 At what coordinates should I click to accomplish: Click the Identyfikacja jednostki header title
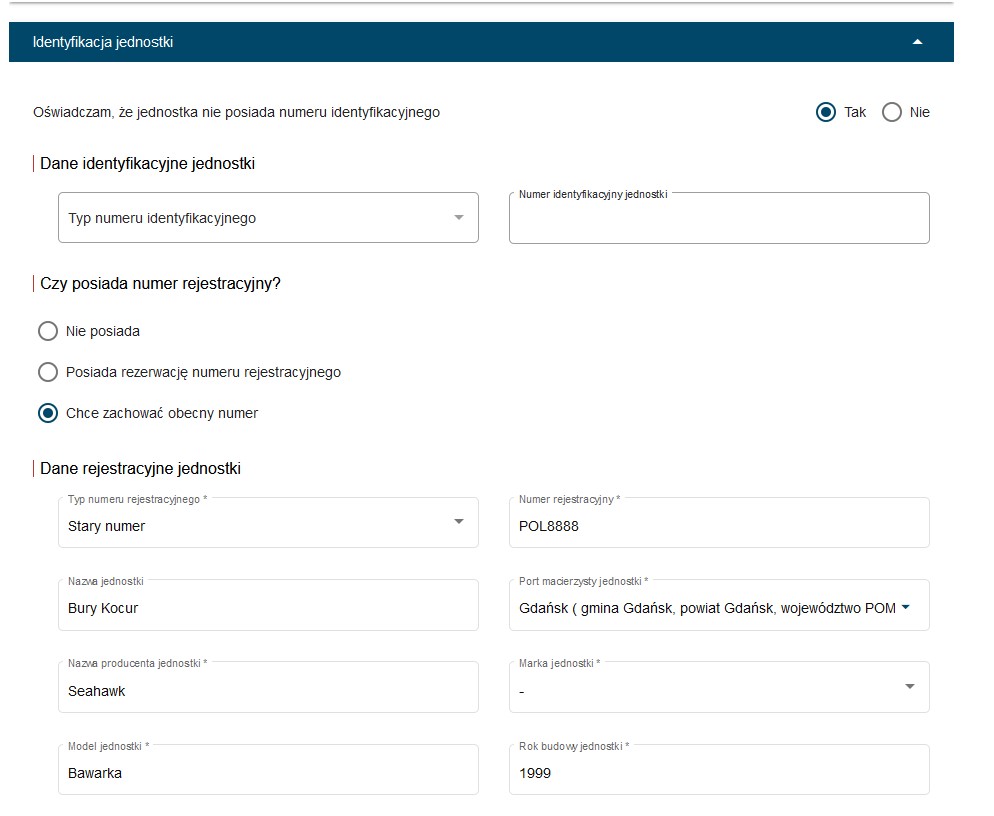coord(103,42)
